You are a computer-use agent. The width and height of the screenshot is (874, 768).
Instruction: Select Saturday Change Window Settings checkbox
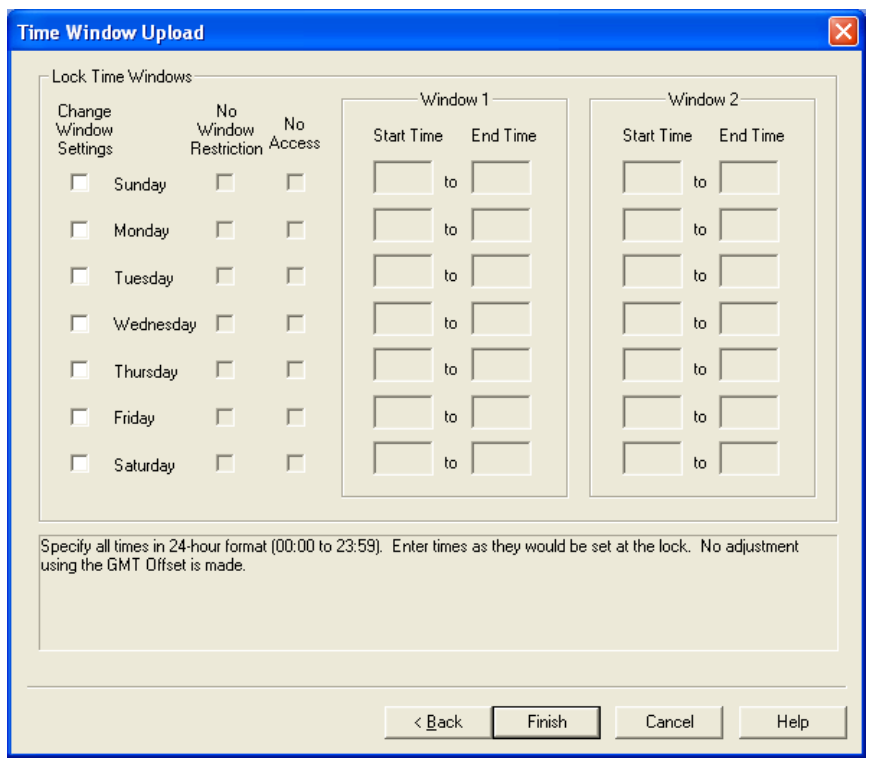80,464
